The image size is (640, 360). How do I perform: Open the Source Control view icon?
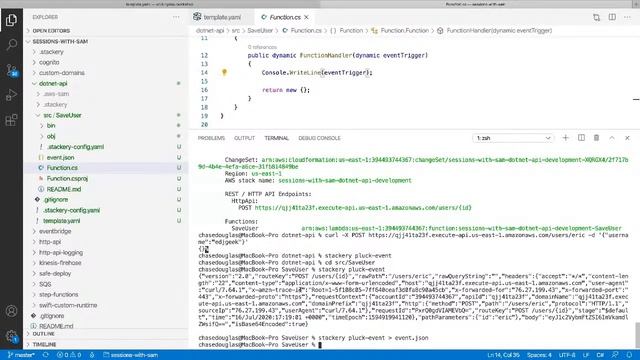(11, 70)
